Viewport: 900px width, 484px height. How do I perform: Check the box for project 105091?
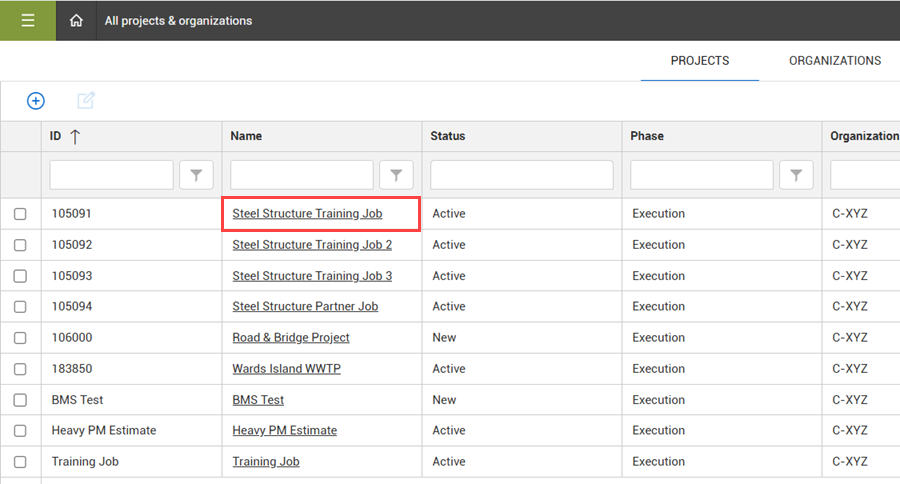click(20, 214)
